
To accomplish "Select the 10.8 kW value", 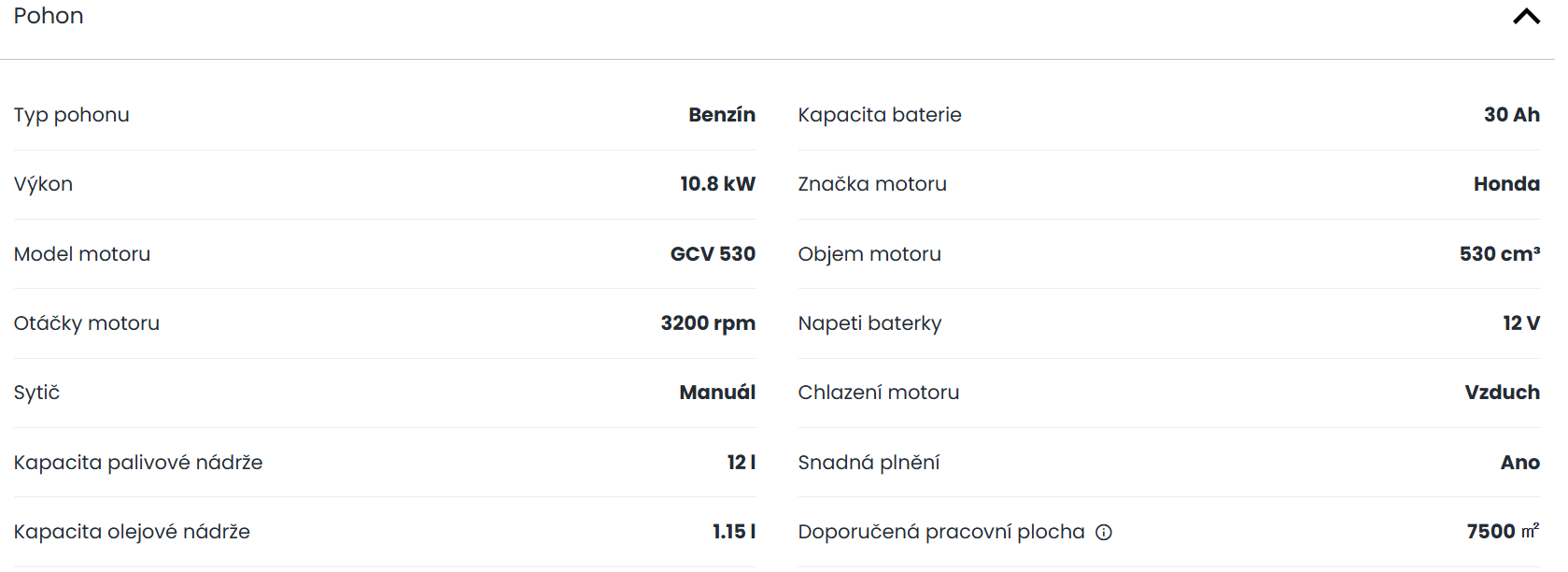I will tap(717, 184).
